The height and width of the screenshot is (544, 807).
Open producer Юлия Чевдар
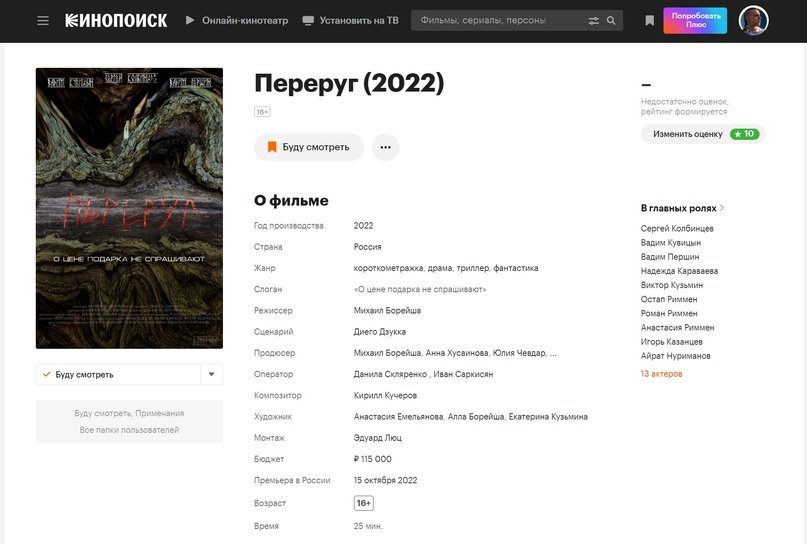point(519,353)
